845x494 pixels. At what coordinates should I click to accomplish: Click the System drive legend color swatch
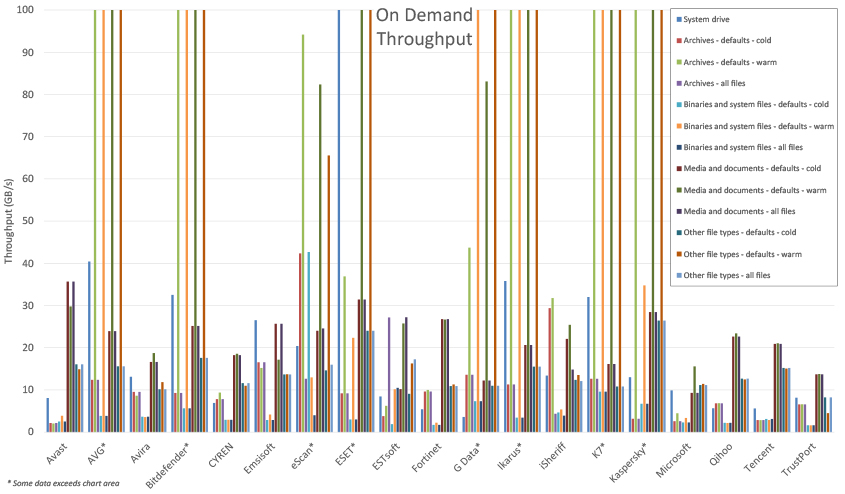tap(680, 19)
